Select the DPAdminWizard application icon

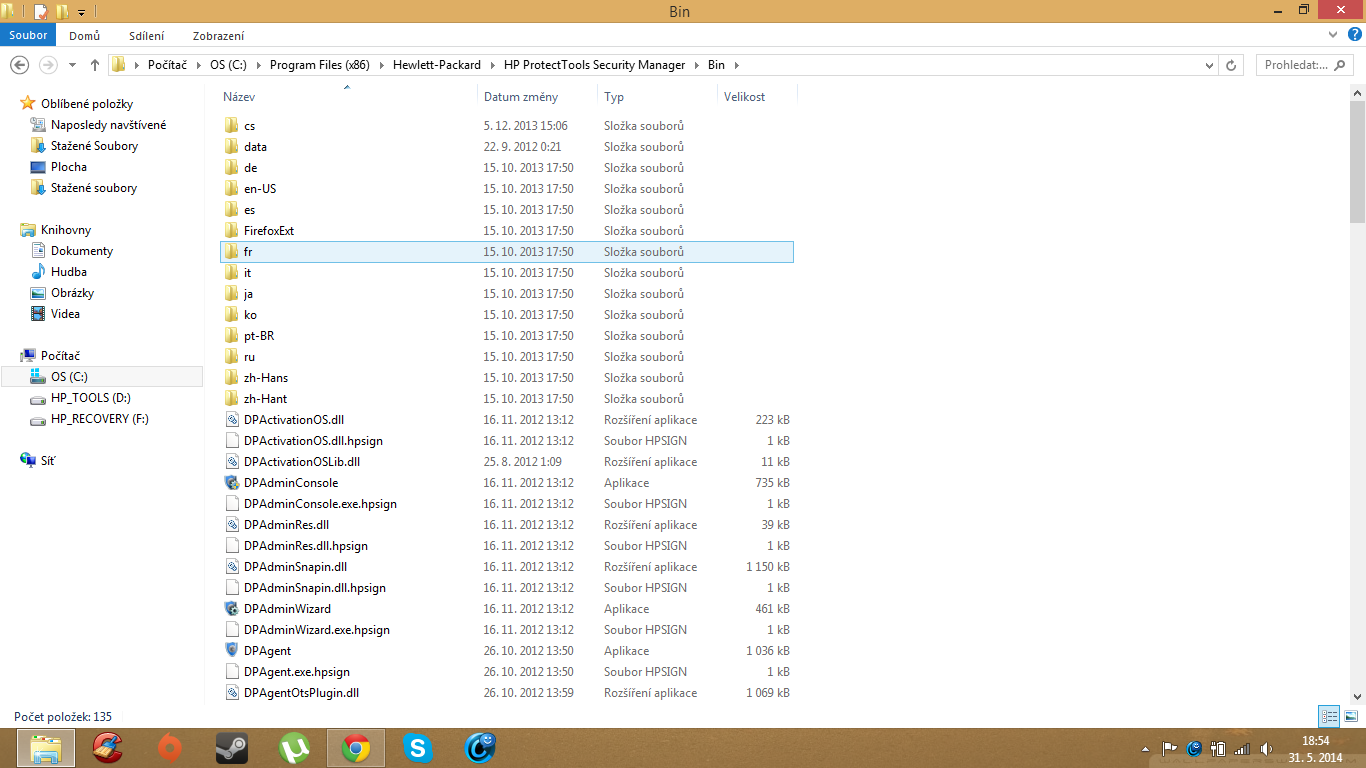[232, 609]
